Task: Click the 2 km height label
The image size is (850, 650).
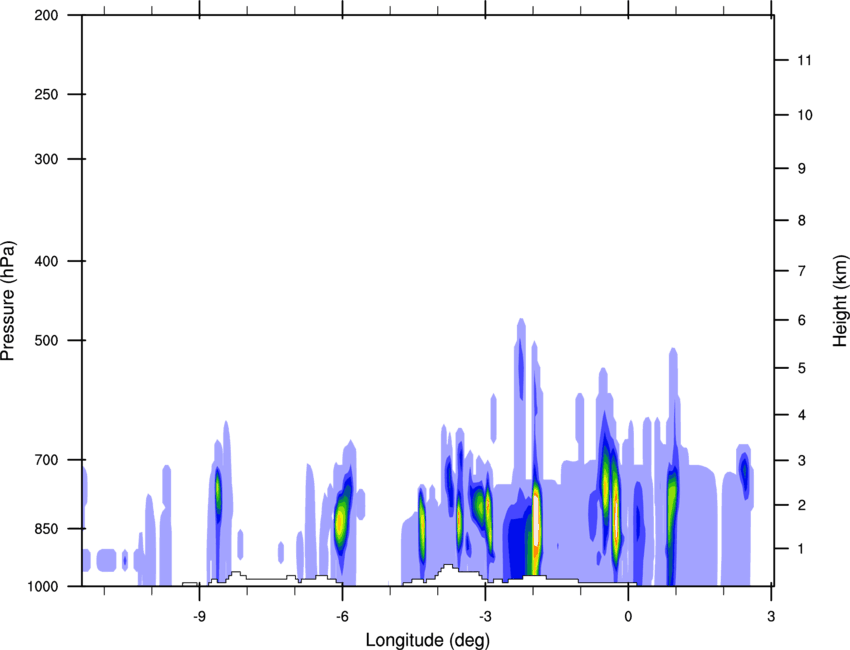Action: 802,505
